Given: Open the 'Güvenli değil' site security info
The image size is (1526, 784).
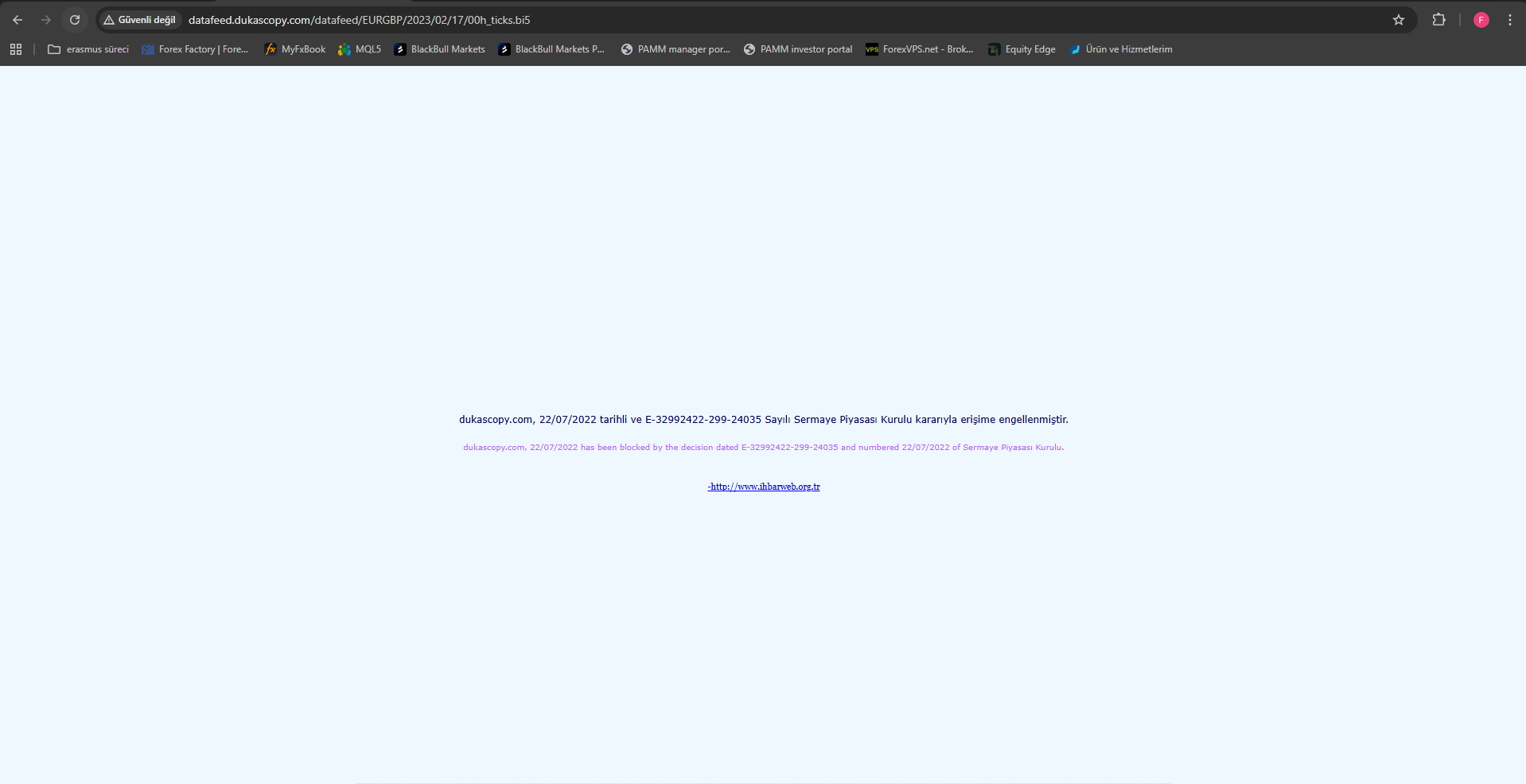Looking at the screenshot, I should [x=139, y=20].
